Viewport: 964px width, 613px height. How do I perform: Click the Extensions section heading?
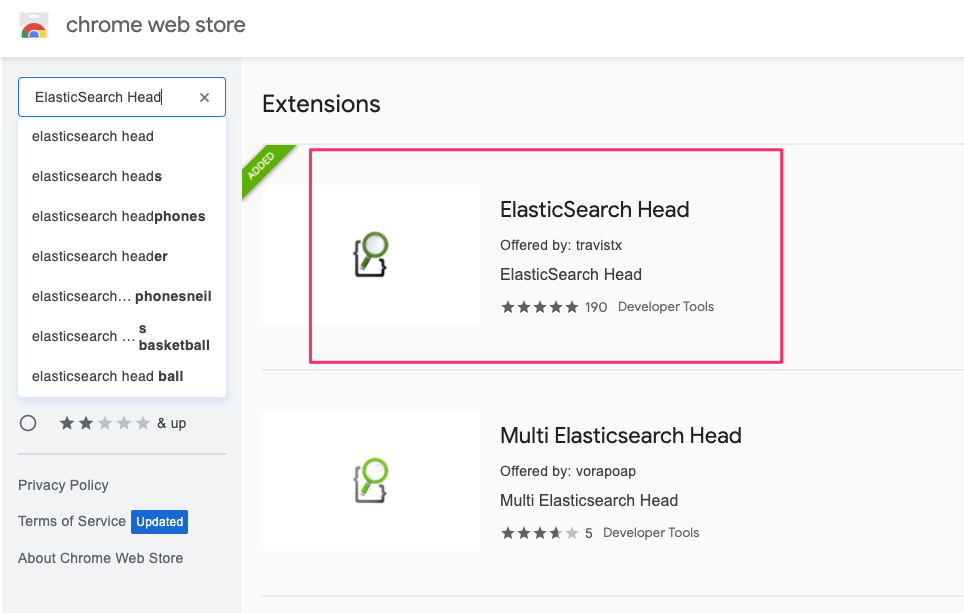click(x=322, y=104)
